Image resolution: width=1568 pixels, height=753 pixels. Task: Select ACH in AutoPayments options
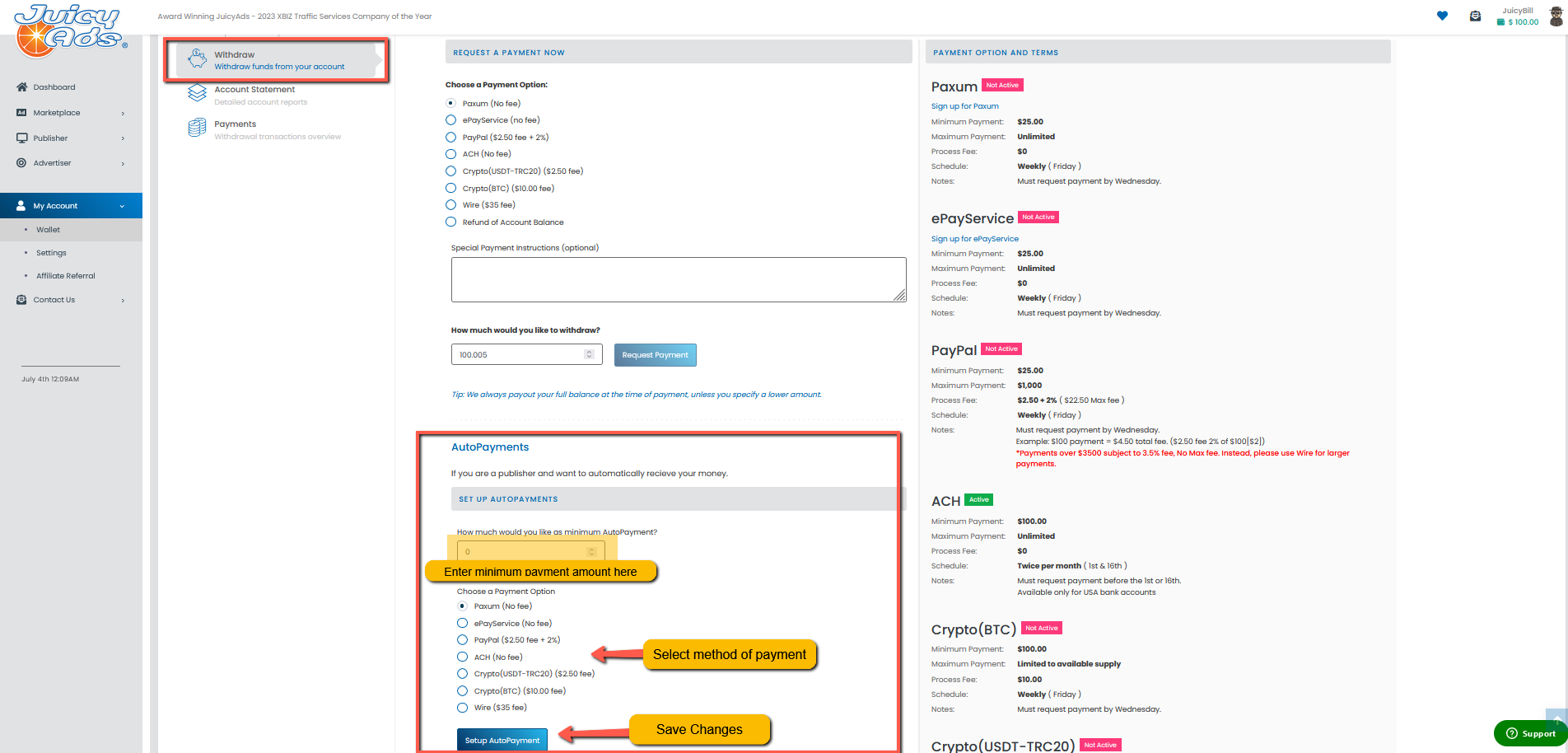462,657
